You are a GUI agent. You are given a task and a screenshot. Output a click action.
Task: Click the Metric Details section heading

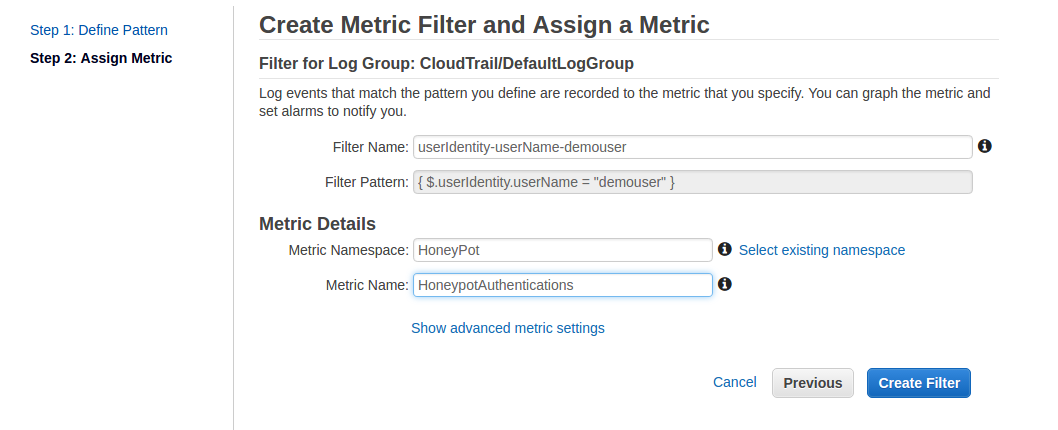317,223
